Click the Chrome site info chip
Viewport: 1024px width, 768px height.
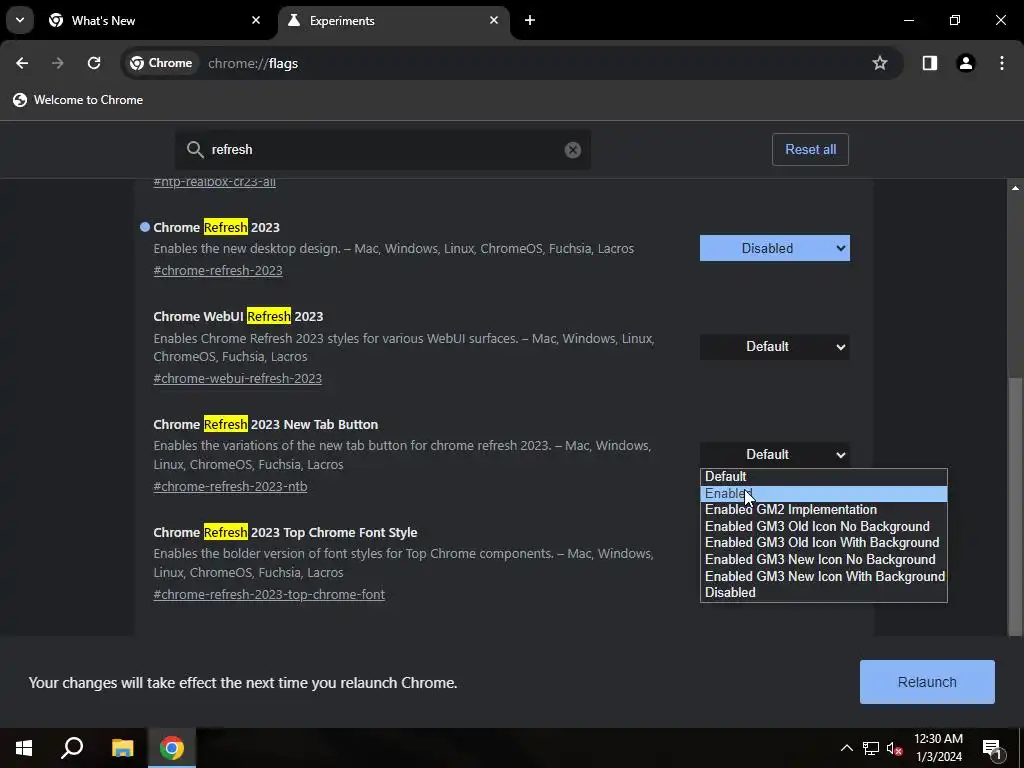tap(161, 63)
